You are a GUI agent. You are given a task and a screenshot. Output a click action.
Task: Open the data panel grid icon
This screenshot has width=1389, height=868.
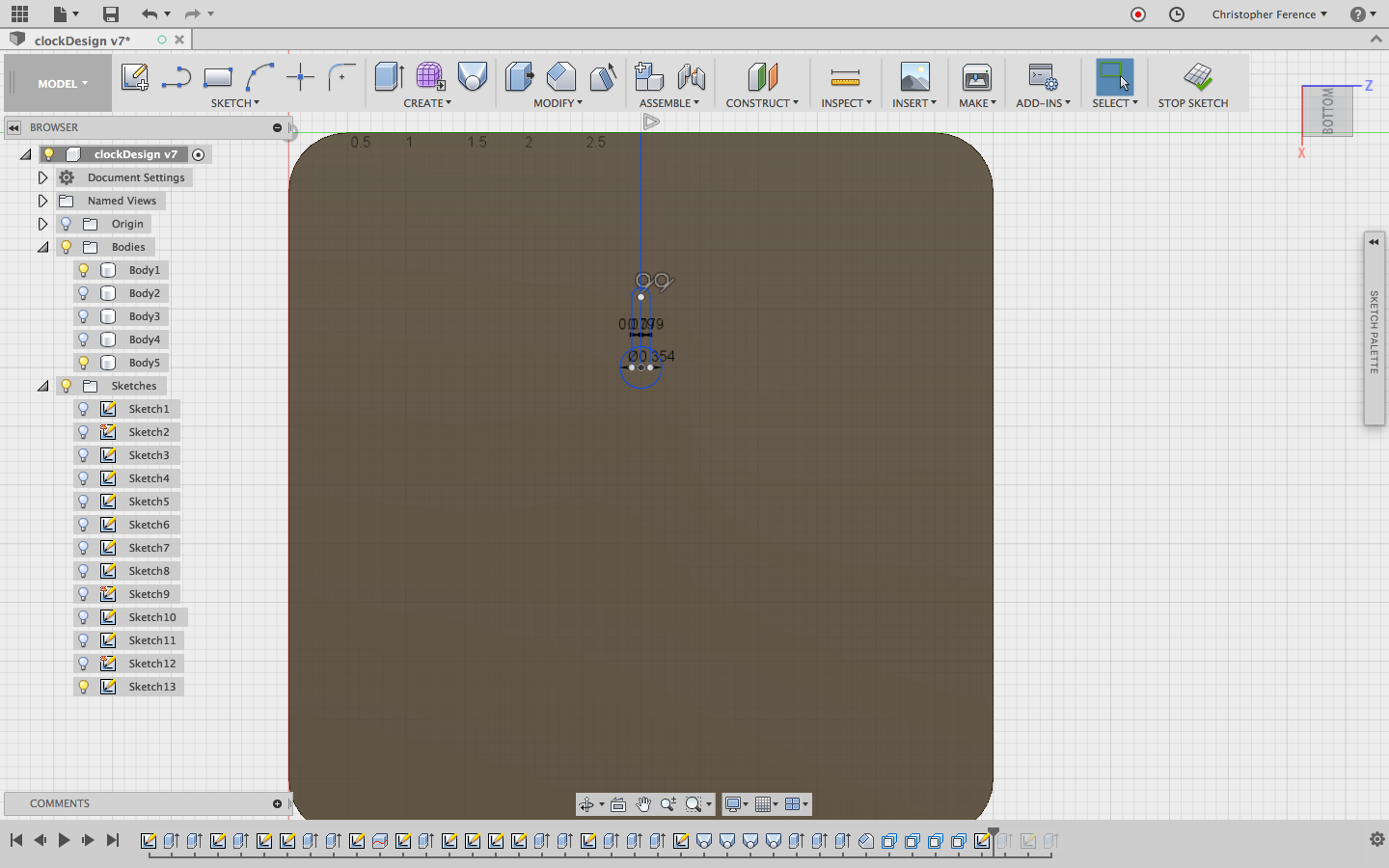(19, 14)
